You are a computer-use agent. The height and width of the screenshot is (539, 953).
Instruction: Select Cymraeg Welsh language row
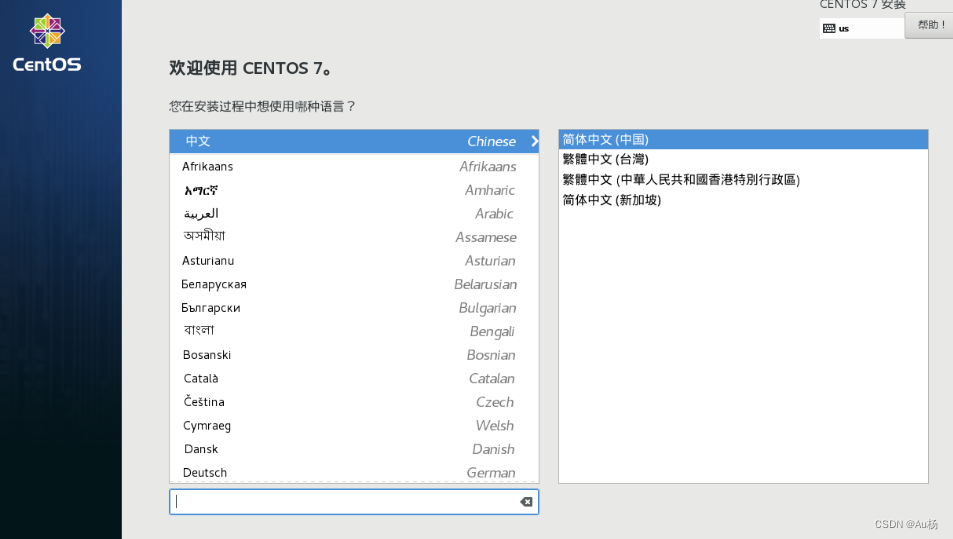(354, 425)
